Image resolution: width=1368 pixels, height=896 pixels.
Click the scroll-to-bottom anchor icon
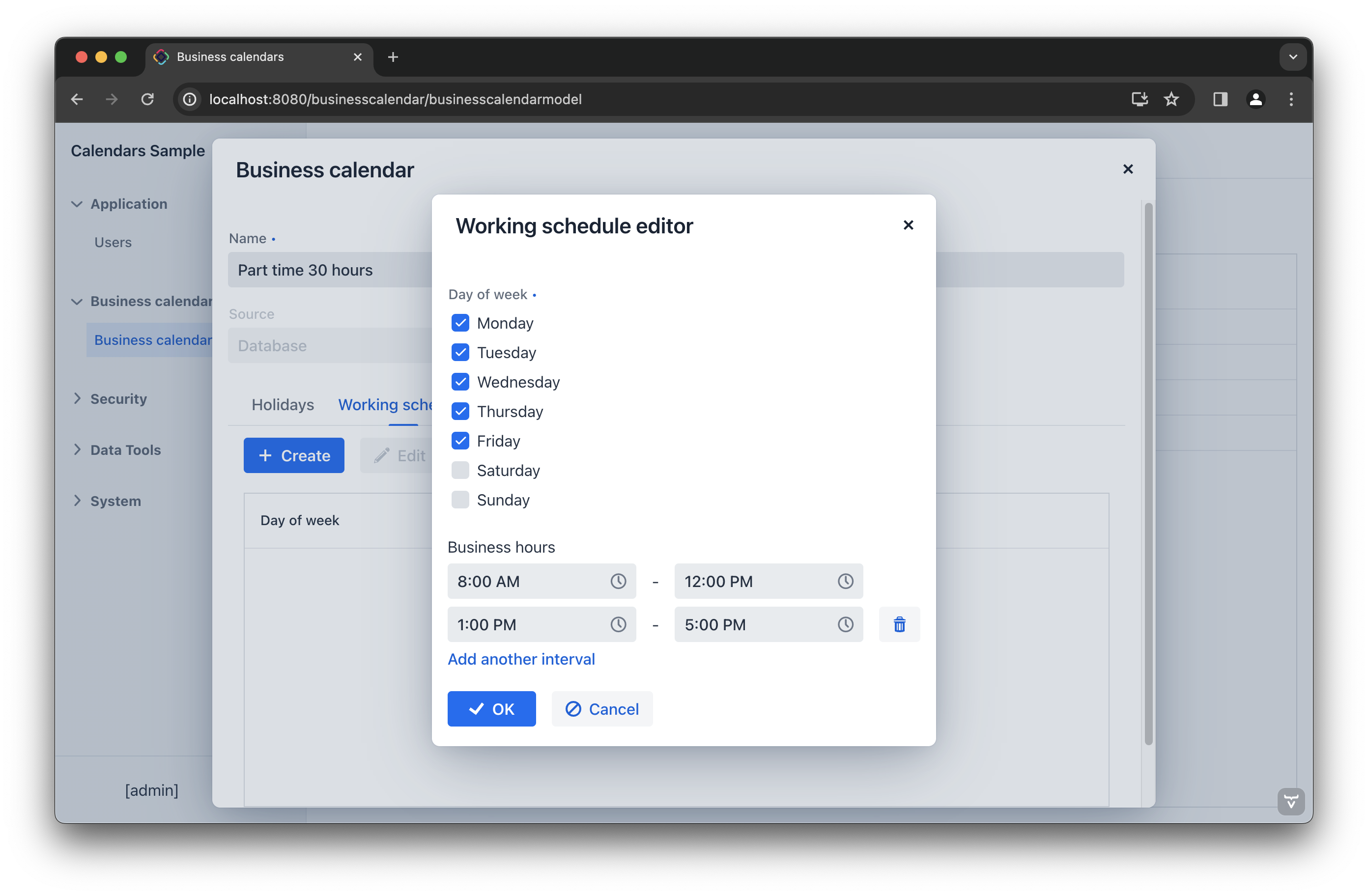[1291, 801]
